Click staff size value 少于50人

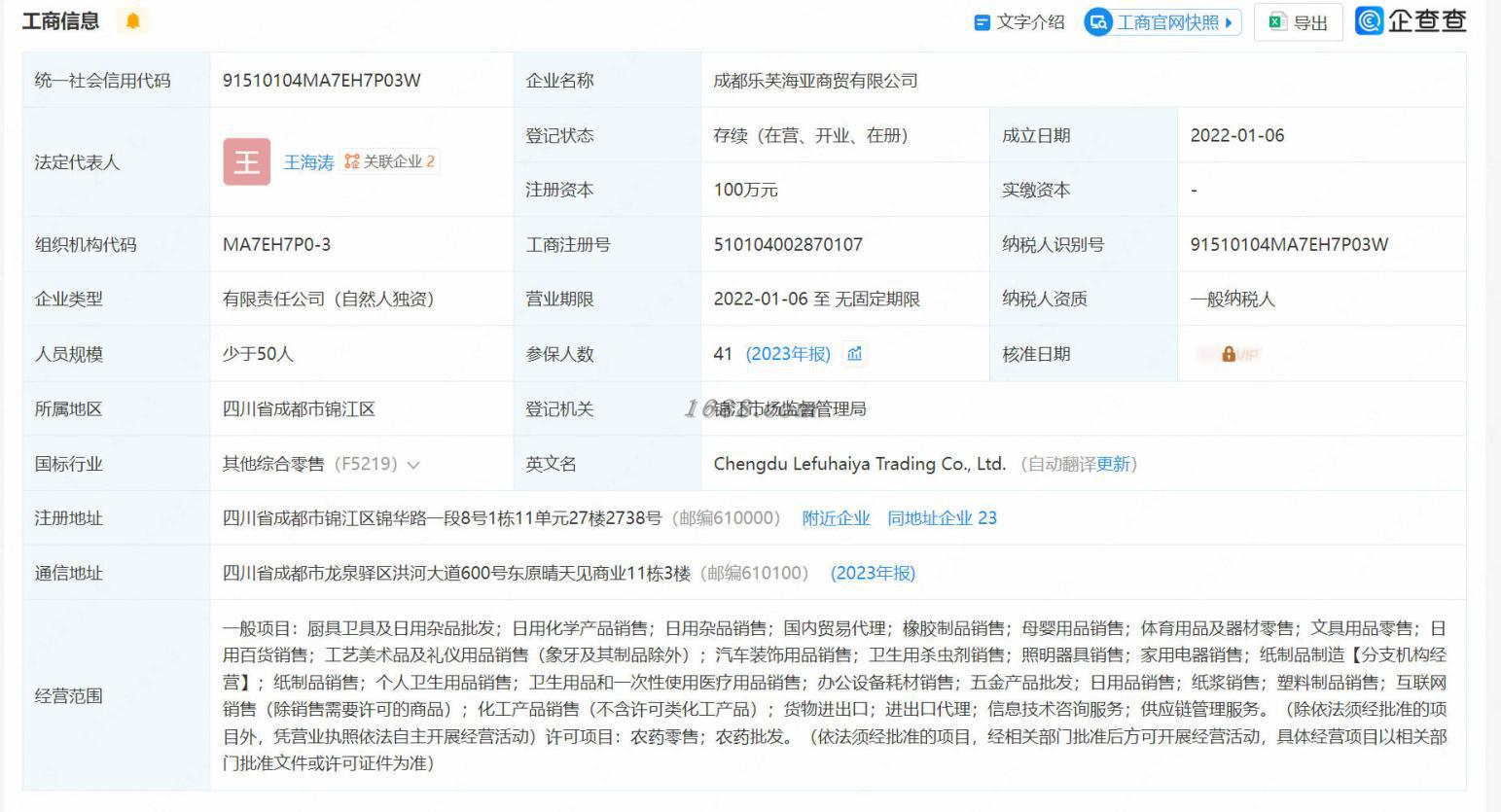[258, 354]
